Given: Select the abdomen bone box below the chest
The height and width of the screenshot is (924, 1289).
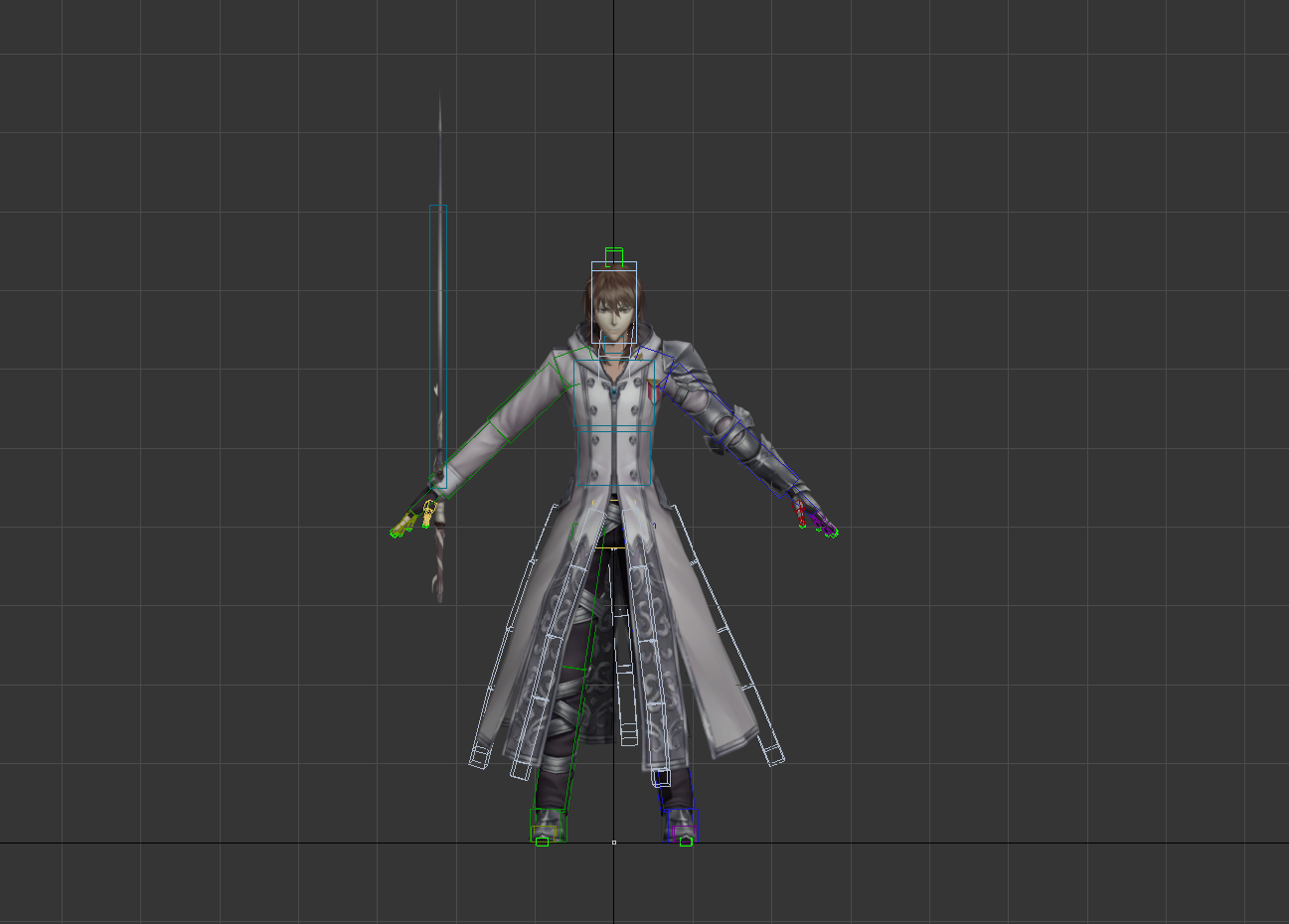Looking at the screenshot, I should 613,457.
